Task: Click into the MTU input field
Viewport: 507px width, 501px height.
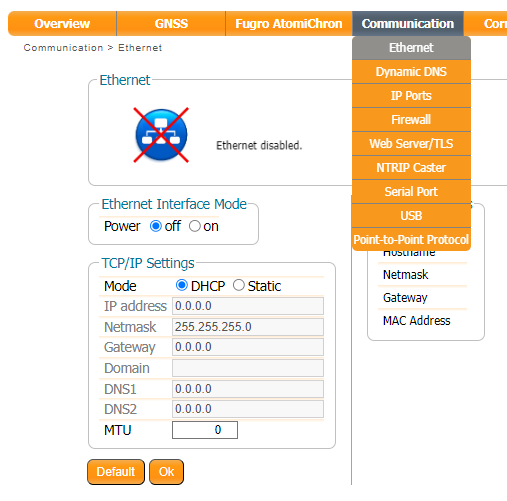Action: (x=205, y=430)
